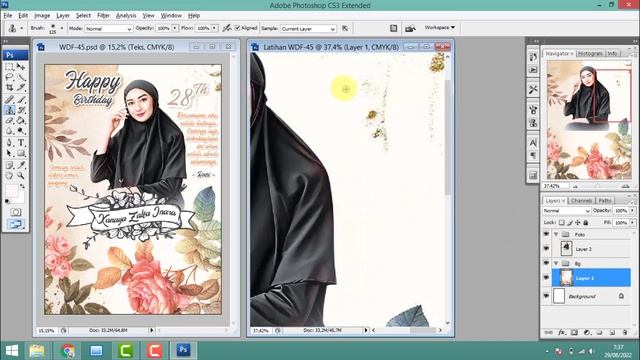The image size is (640, 360).
Task: Switch to the Channels tab
Action: tap(582, 200)
